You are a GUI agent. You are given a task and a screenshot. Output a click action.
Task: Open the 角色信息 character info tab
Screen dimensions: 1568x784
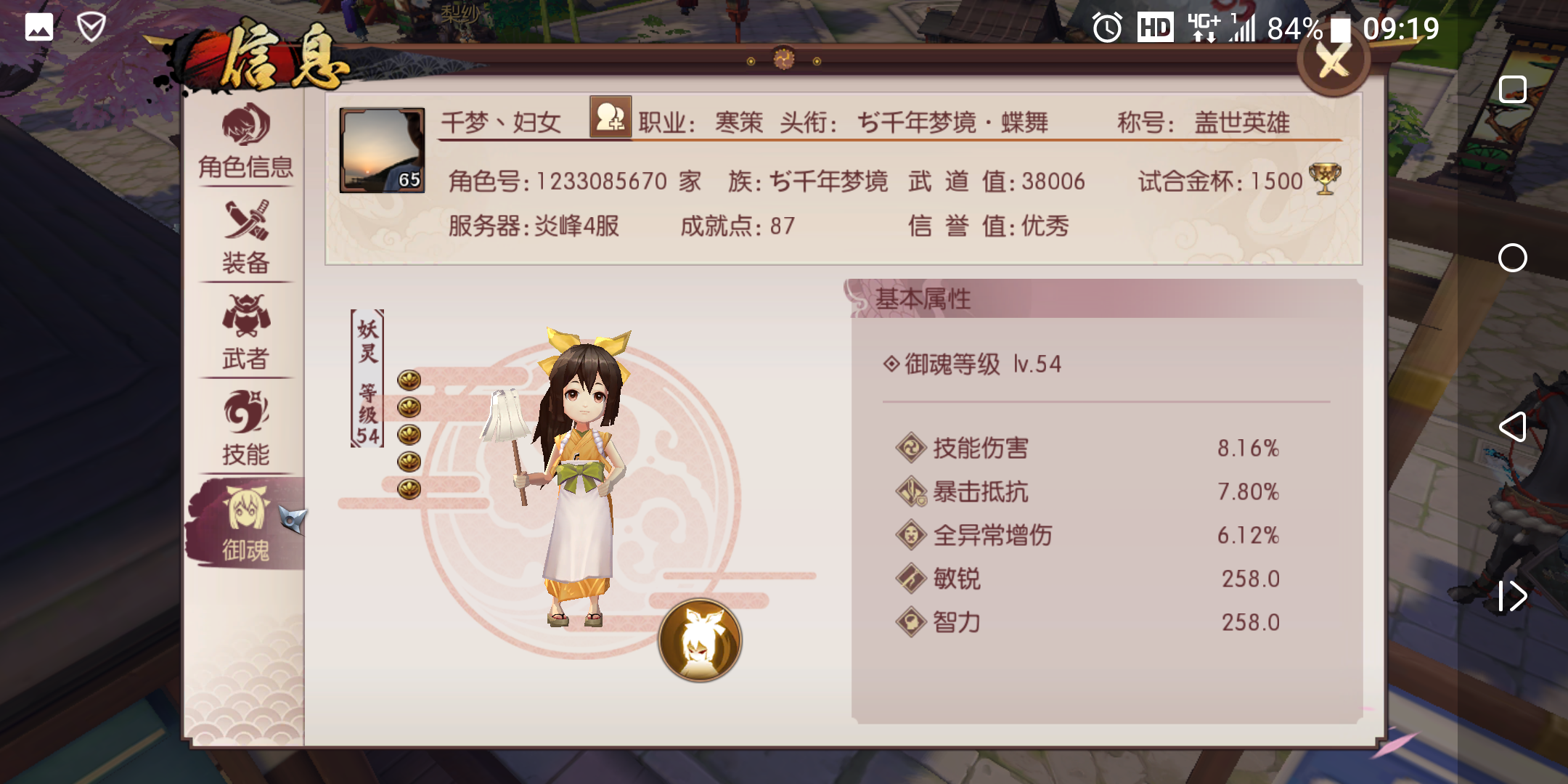click(x=245, y=142)
